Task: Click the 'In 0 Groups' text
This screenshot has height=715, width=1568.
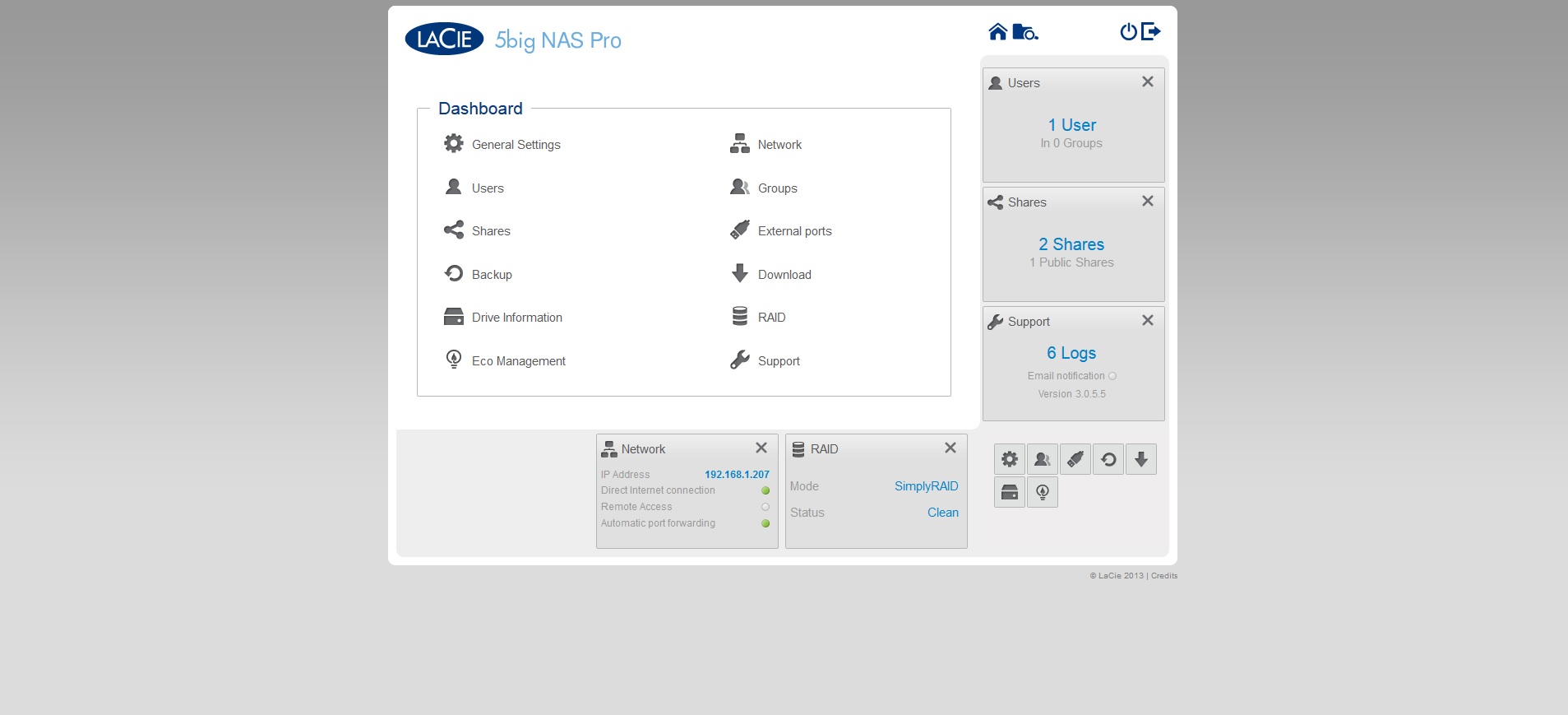Action: pyautogui.click(x=1071, y=143)
